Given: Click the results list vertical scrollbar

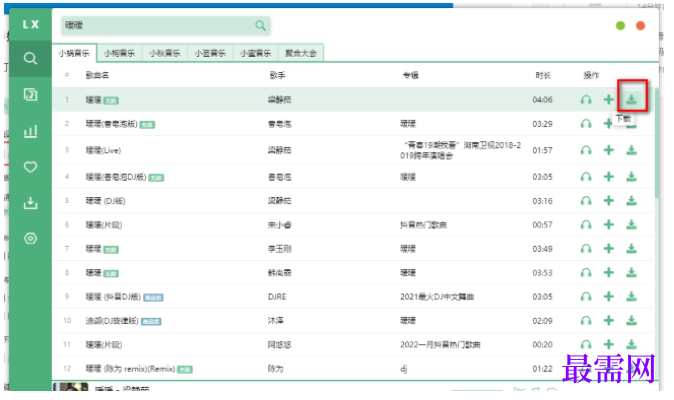Looking at the screenshot, I should (x=656, y=144).
